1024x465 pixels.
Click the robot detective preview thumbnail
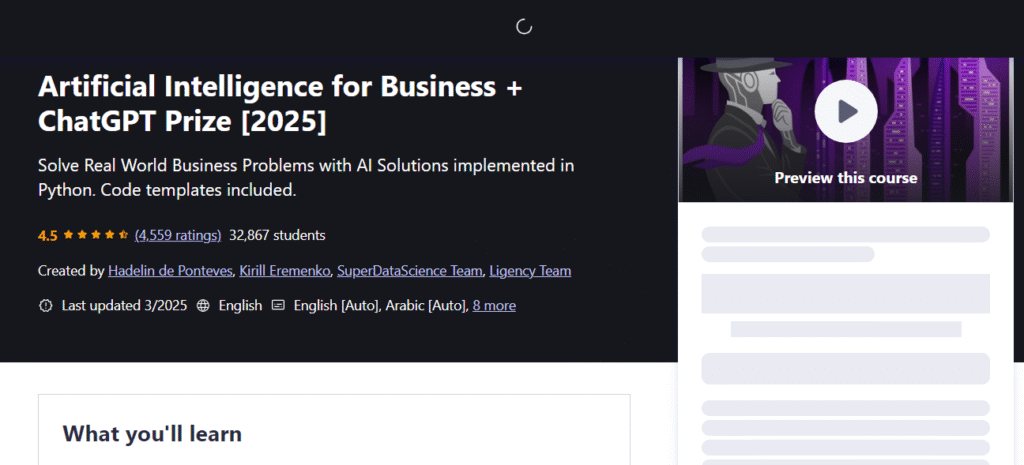click(x=846, y=129)
